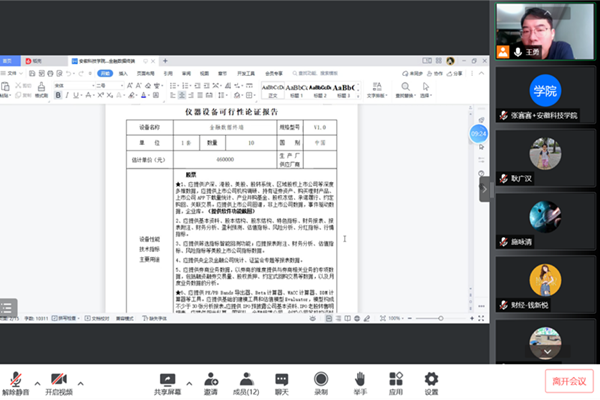Image resolution: width=600 pixels, height=400 pixels.
Task: Turn on video with the camera button
Action: tap(60, 380)
